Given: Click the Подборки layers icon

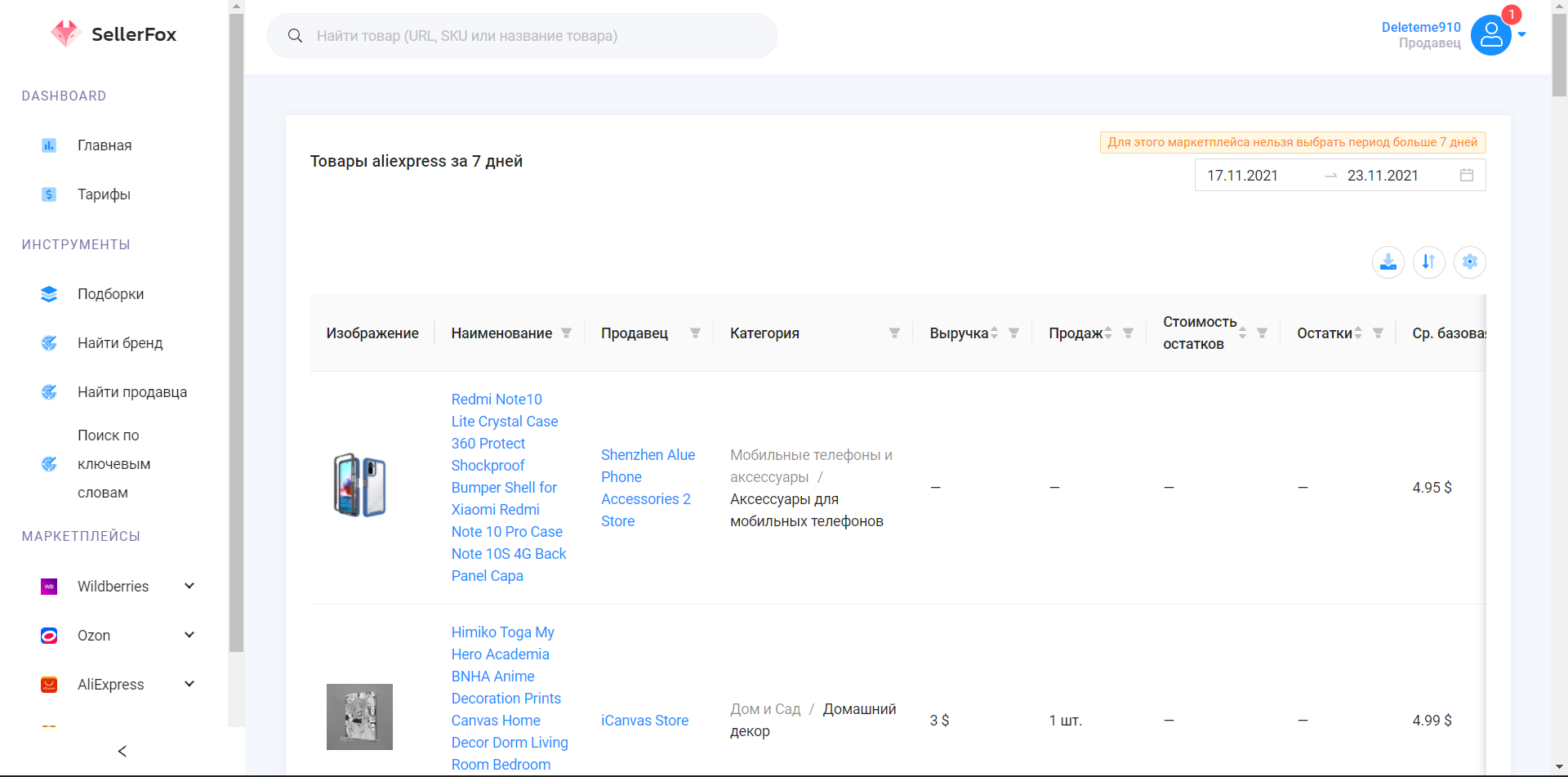Looking at the screenshot, I should click(x=49, y=294).
